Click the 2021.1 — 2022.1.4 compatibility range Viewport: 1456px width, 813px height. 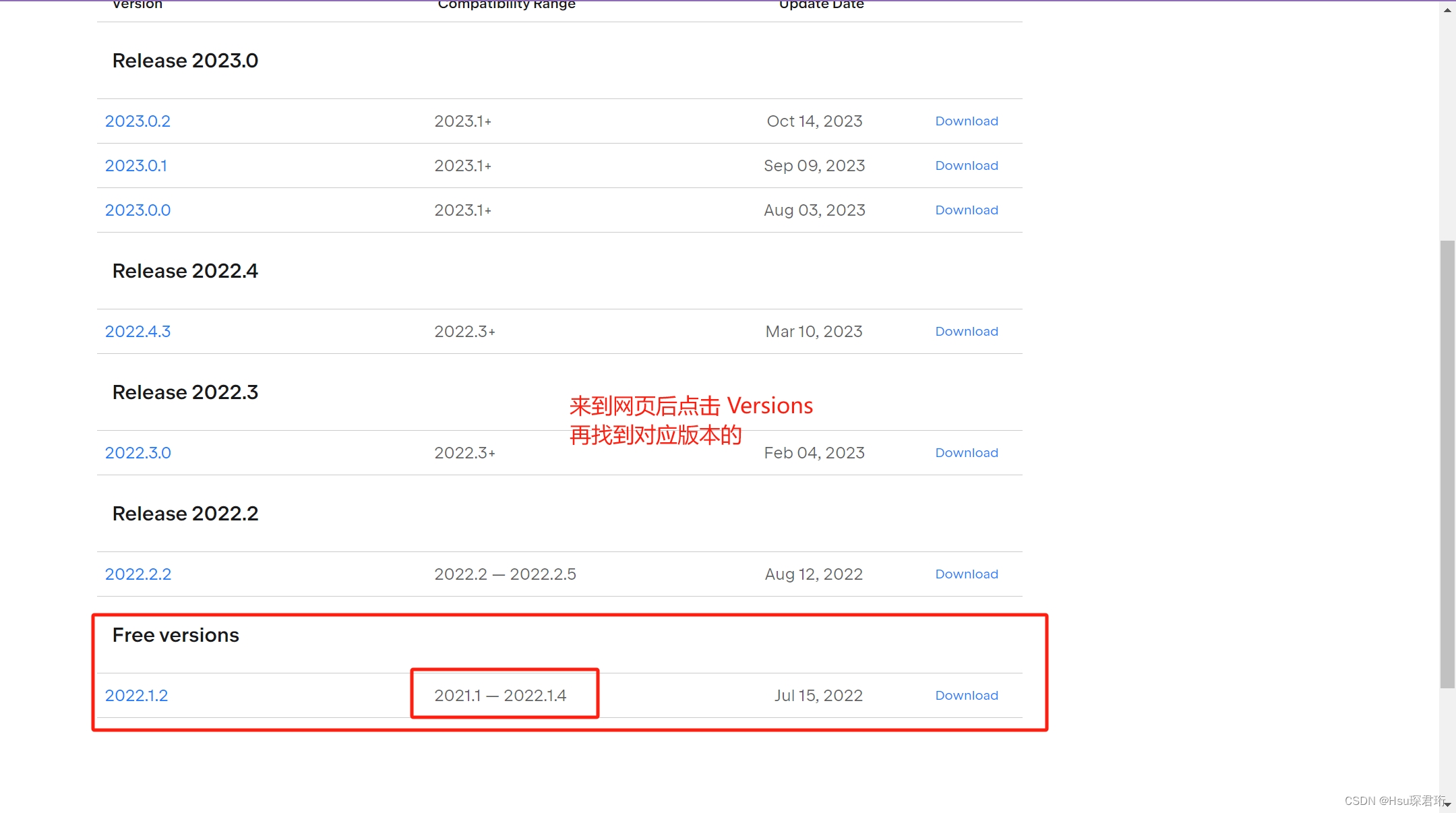(500, 696)
